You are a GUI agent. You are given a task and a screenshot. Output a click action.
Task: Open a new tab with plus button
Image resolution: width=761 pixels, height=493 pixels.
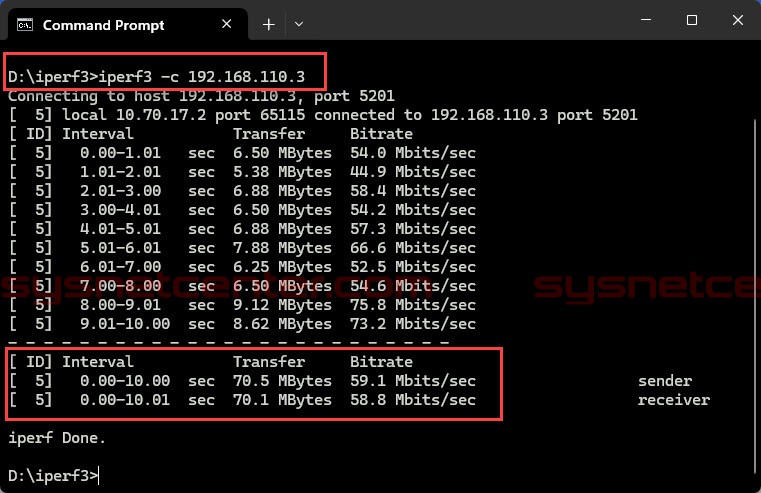(x=268, y=24)
